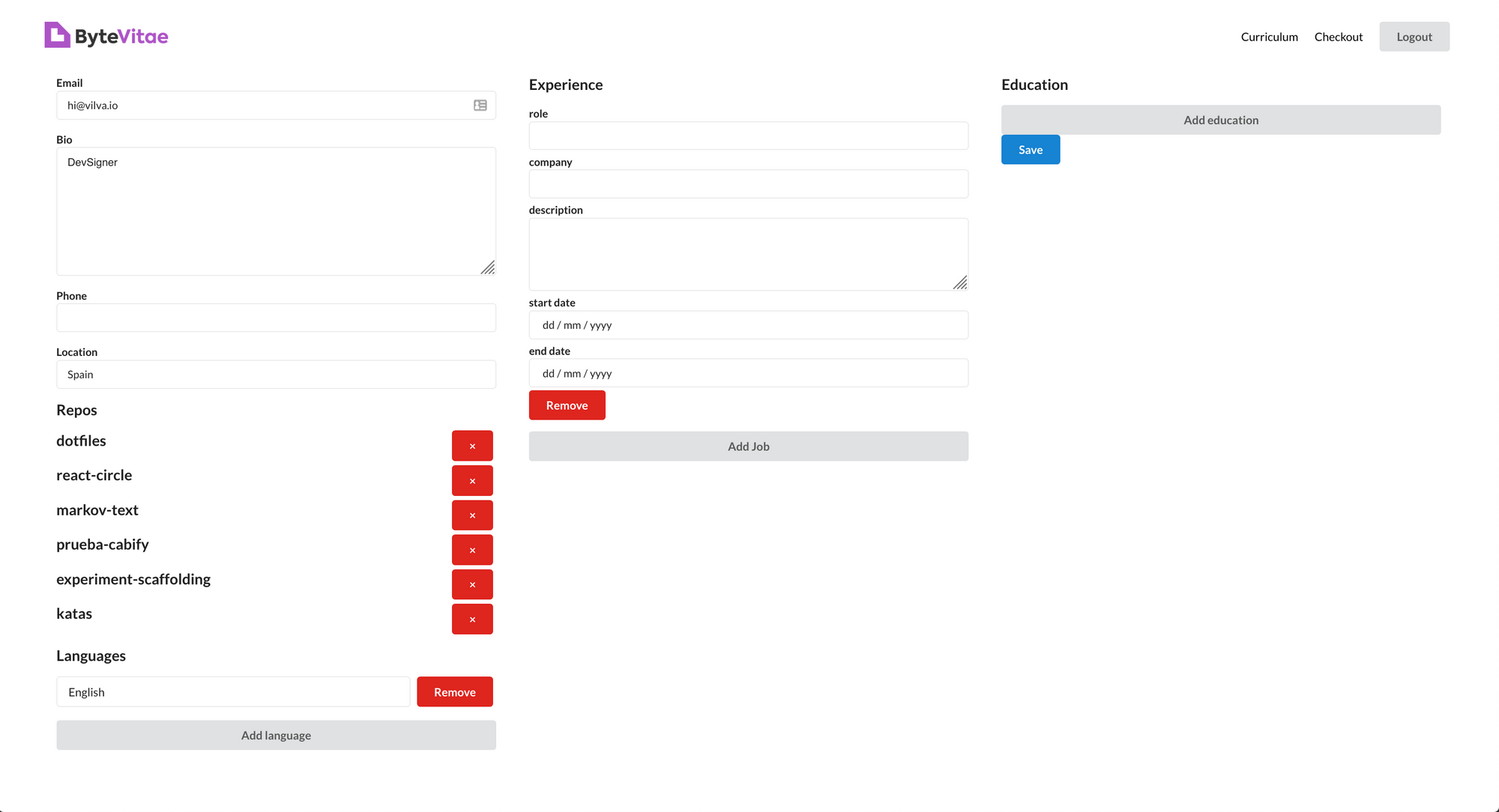Screen dimensions: 1499x812
Task: Focus the Bio text area
Action: [x=276, y=211]
